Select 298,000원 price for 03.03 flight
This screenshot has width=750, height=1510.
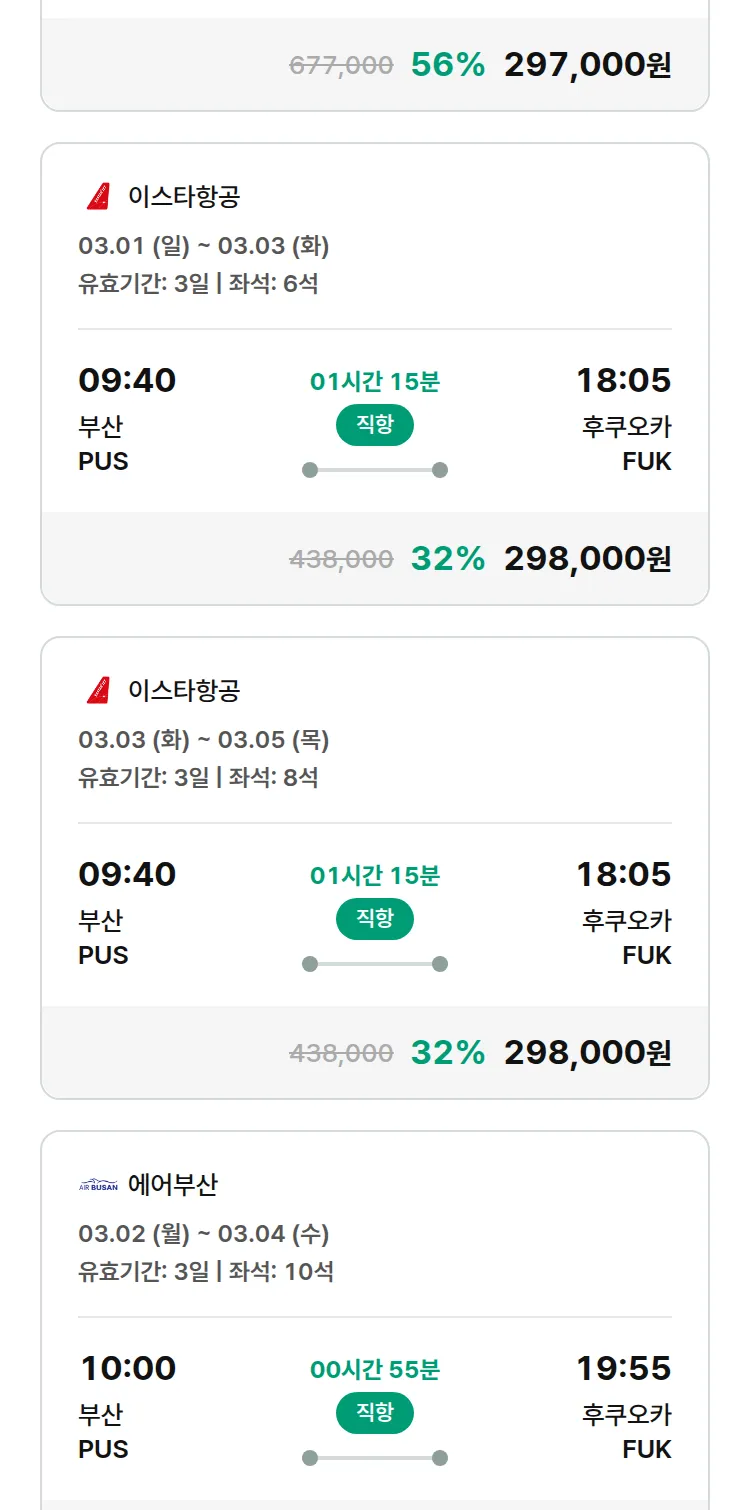(587, 1053)
